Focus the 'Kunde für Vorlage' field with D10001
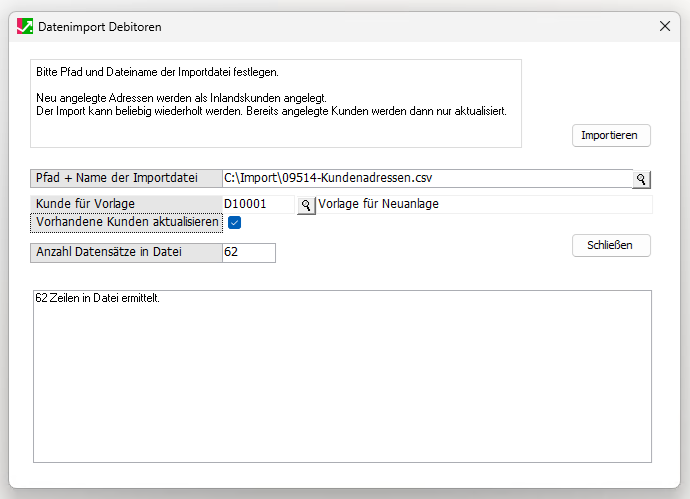Image resolution: width=690 pixels, height=499 pixels. pyautogui.click(x=258, y=204)
